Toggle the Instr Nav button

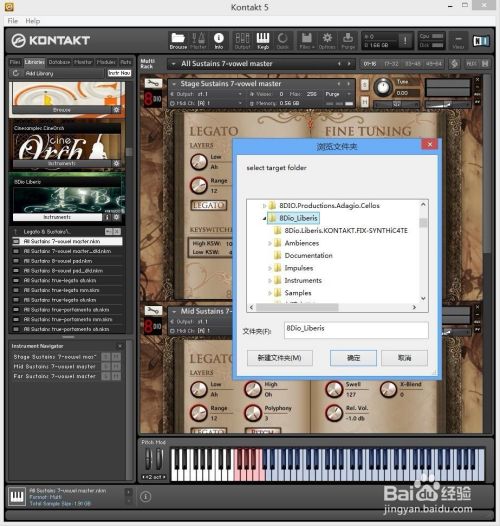119,73
